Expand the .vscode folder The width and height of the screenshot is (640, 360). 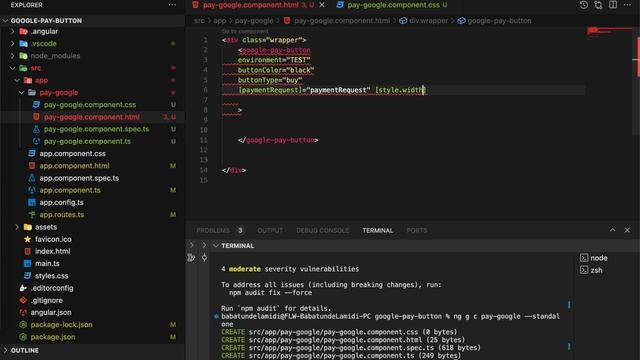click(13, 43)
